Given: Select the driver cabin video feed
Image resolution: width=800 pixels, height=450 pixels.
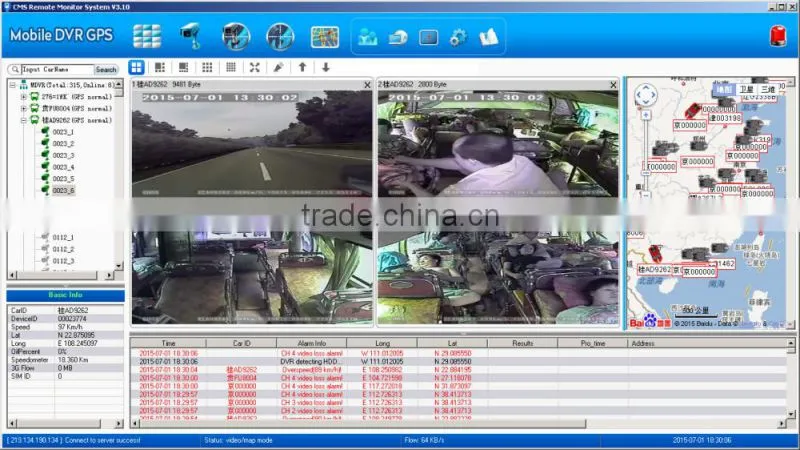Looking at the screenshot, I should coord(498,144).
